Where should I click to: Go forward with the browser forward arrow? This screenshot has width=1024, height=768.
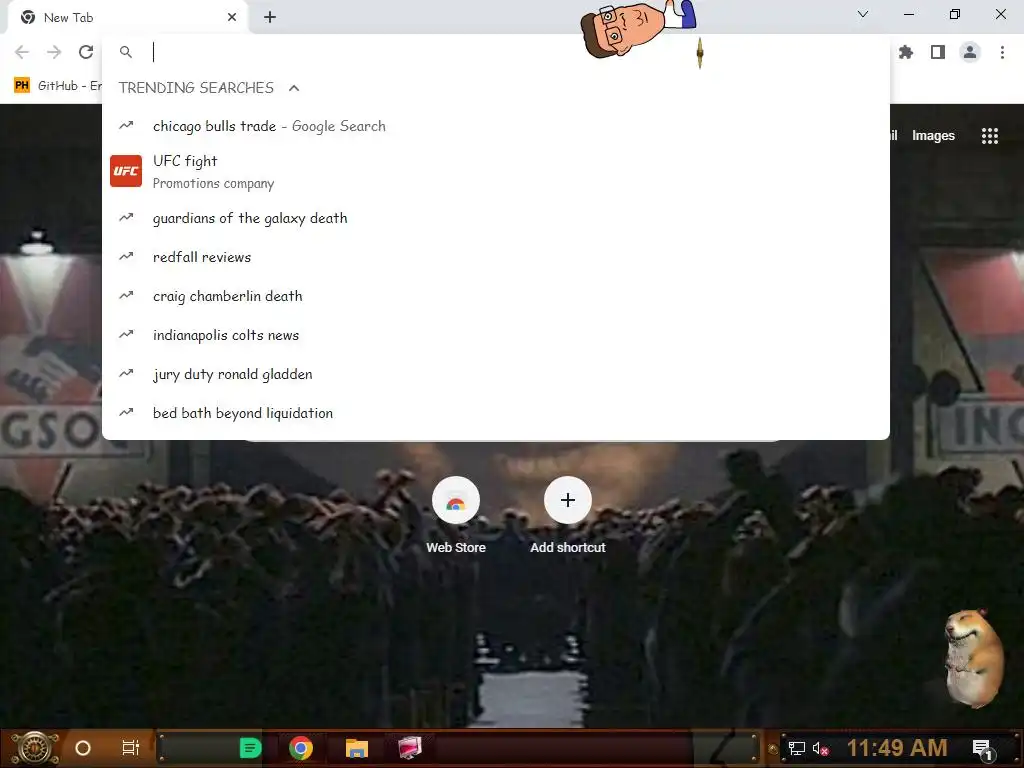54,52
